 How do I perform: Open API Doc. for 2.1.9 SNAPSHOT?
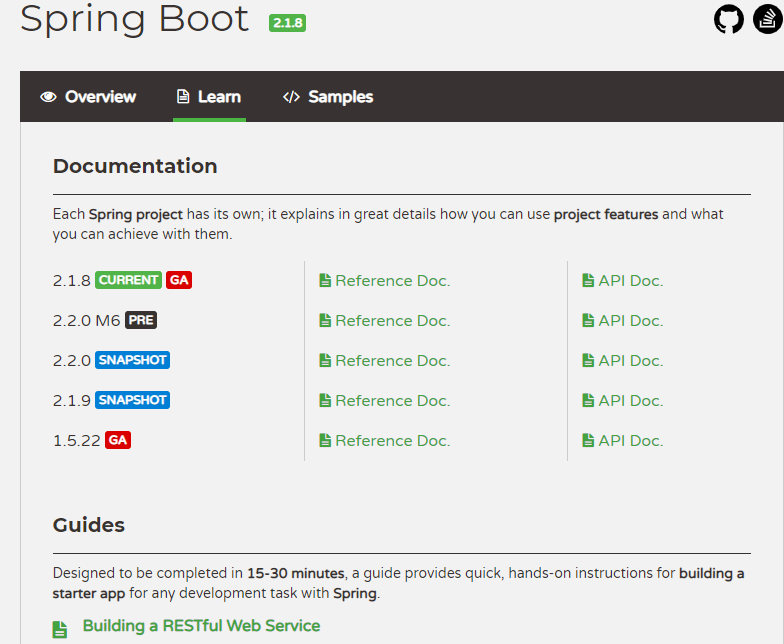622,400
